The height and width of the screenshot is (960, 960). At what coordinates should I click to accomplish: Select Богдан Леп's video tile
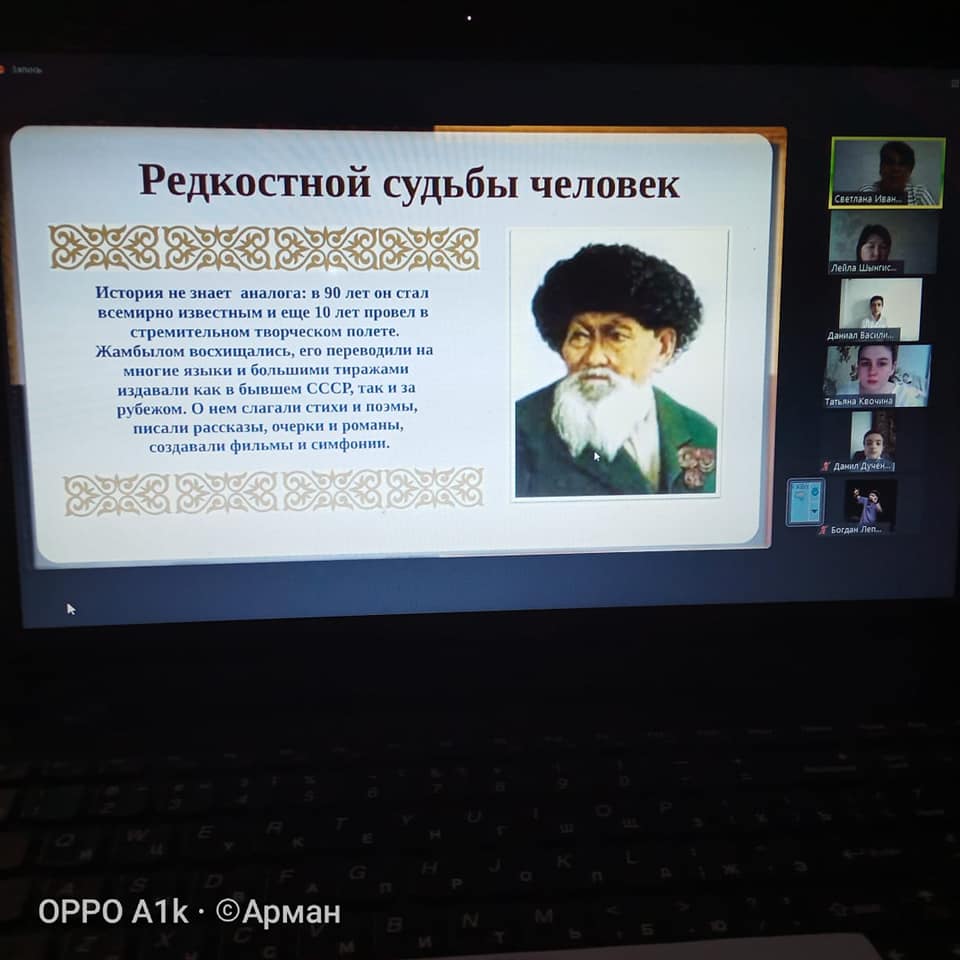(870, 504)
